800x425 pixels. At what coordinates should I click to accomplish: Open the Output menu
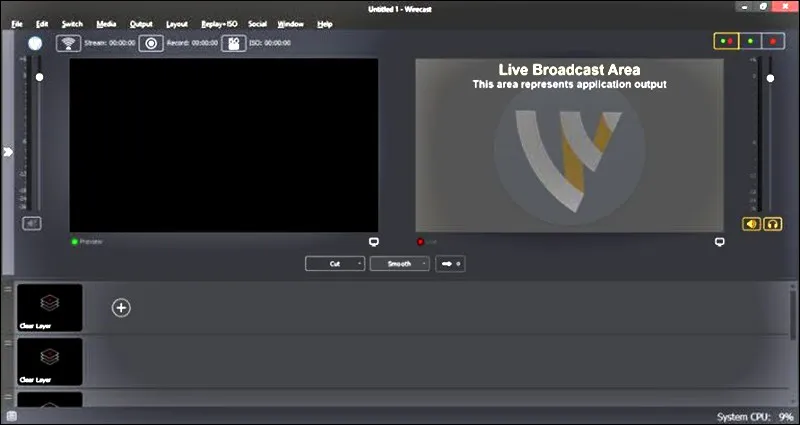click(x=141, y=24)
